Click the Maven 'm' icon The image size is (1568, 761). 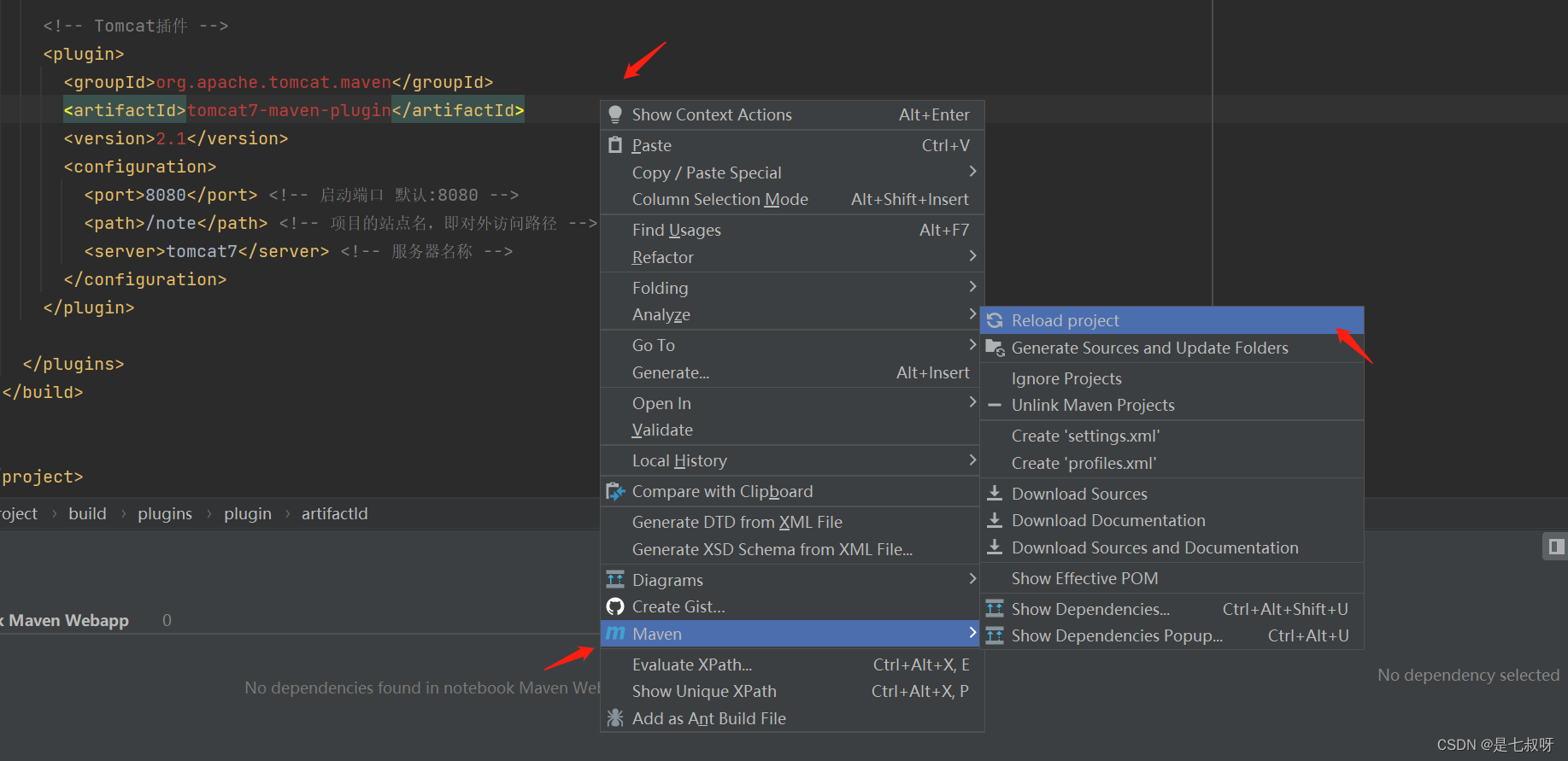615,634
